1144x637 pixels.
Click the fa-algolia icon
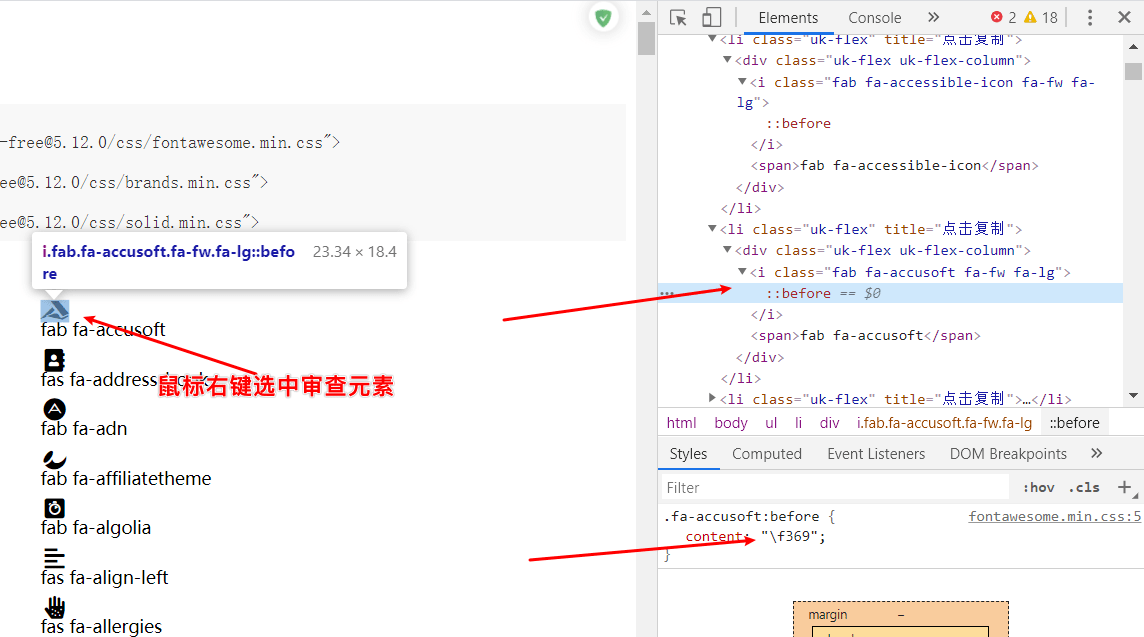point(54,508)
